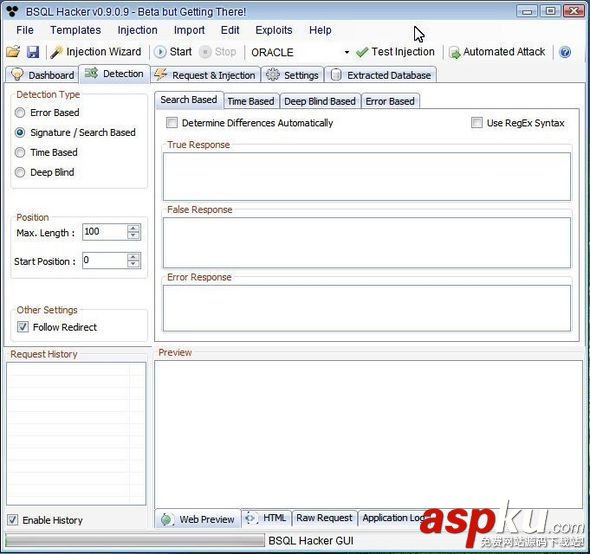Image resolution: width=590 pixels, height=554 pixels.
Task: Decrease Max. Length with down arrow
Action: tap(133, 236)
